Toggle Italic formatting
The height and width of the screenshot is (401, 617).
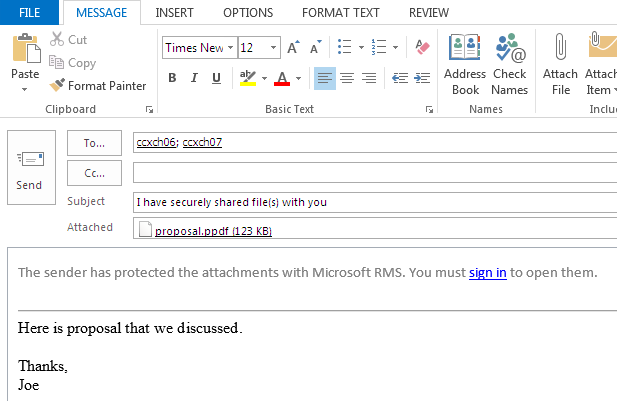(x=194, y=78)
